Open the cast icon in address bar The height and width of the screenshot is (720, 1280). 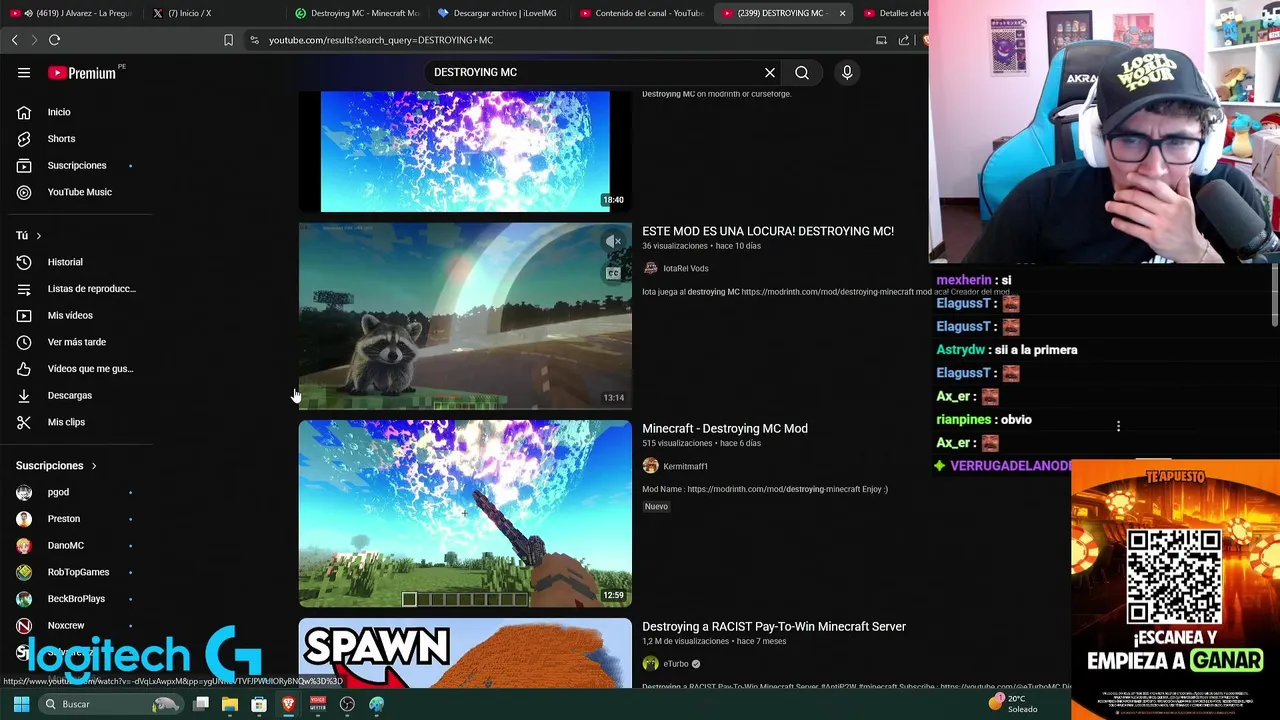tap(881, 40)
